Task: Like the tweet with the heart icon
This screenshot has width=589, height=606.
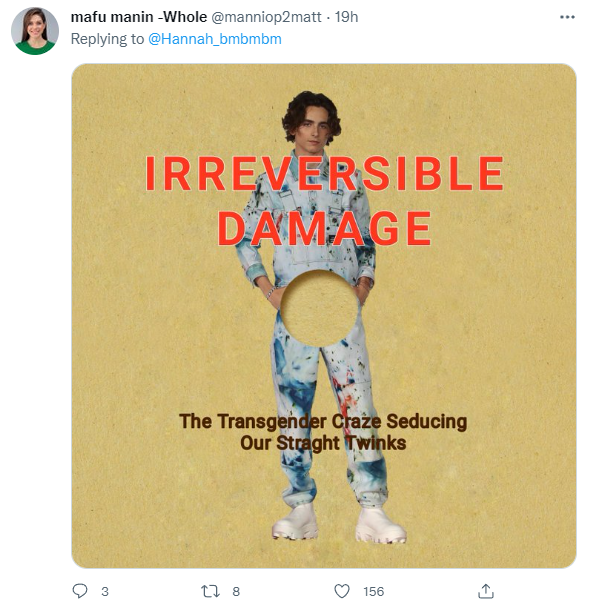Action: tap(342, 591)
